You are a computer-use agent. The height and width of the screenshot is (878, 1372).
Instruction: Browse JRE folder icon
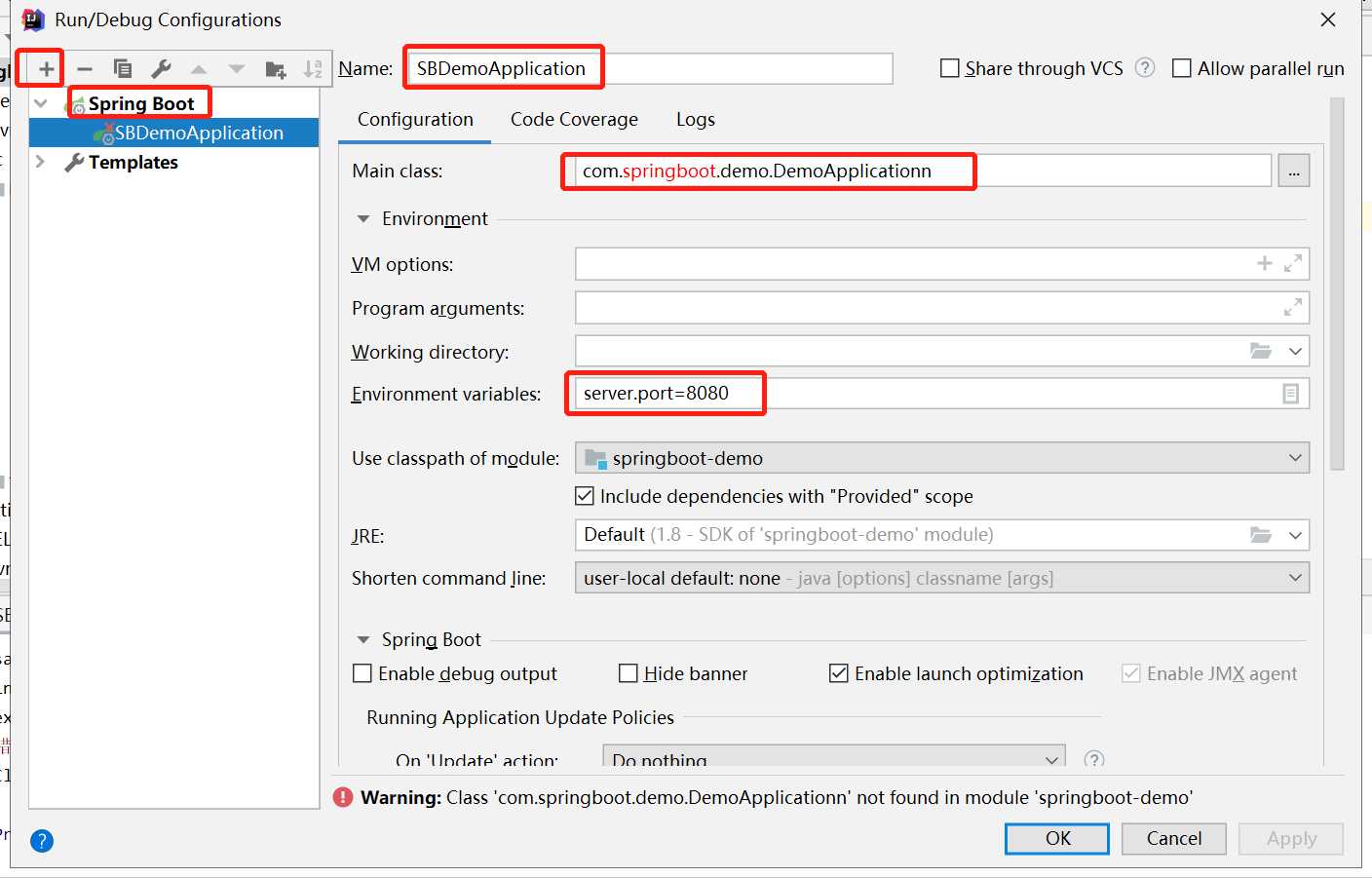[1261, 535]
